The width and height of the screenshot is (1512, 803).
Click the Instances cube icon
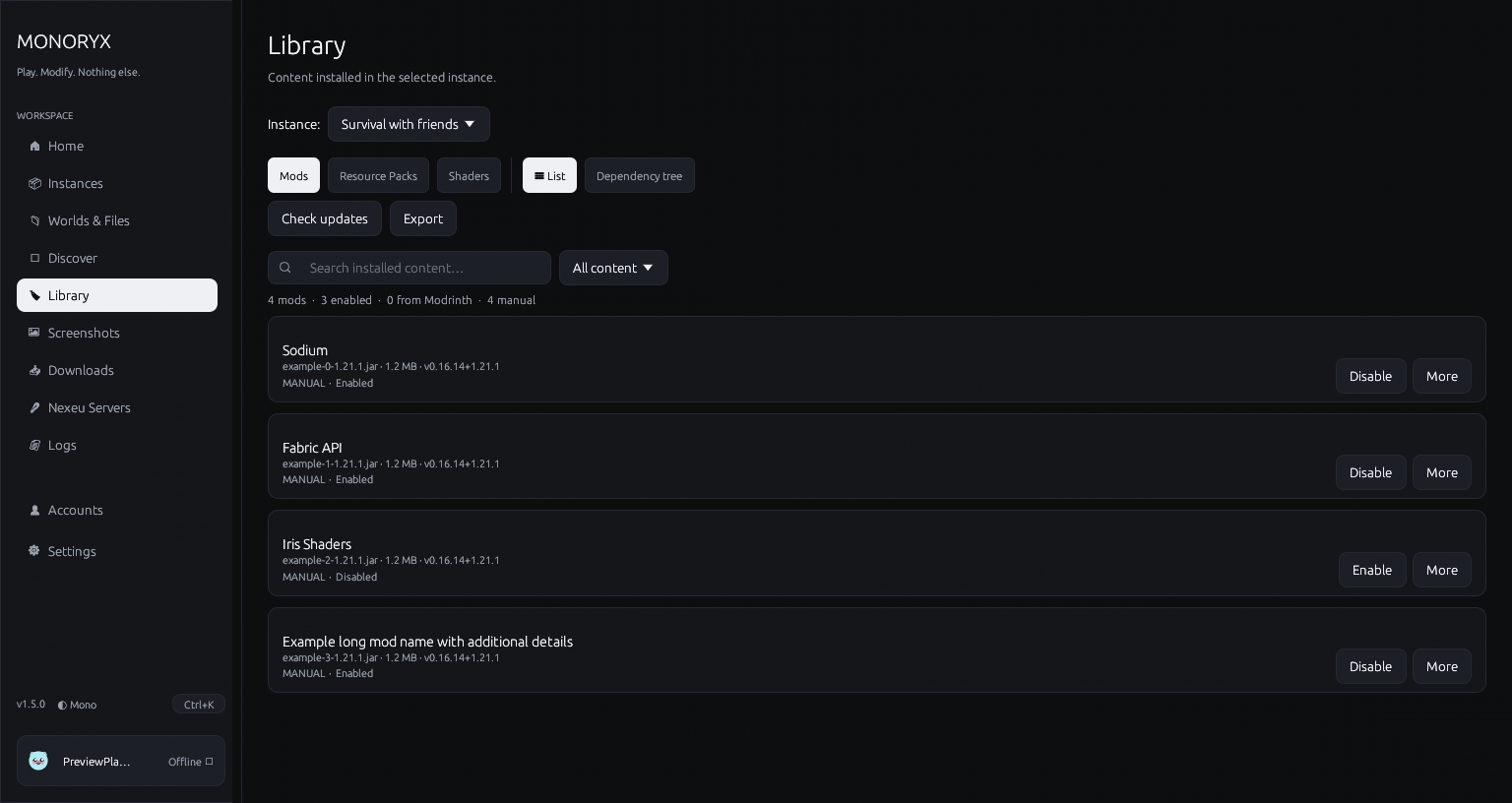[34, 183]
